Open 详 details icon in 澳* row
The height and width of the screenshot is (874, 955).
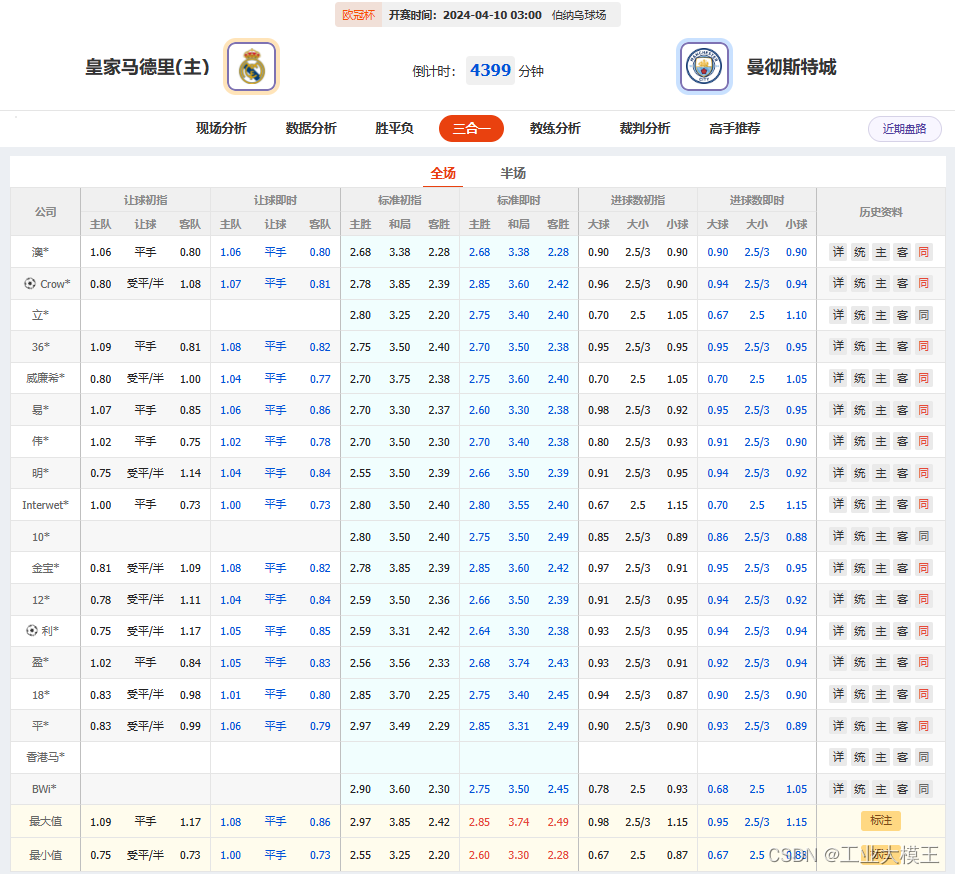pos(839,252)
